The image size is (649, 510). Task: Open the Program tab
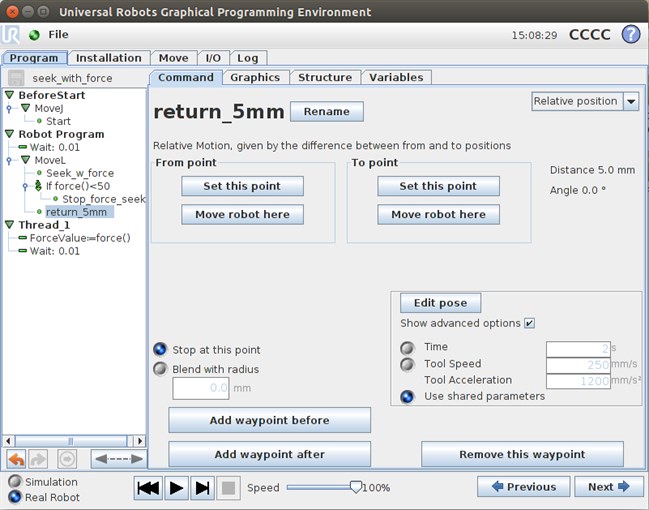34,58
